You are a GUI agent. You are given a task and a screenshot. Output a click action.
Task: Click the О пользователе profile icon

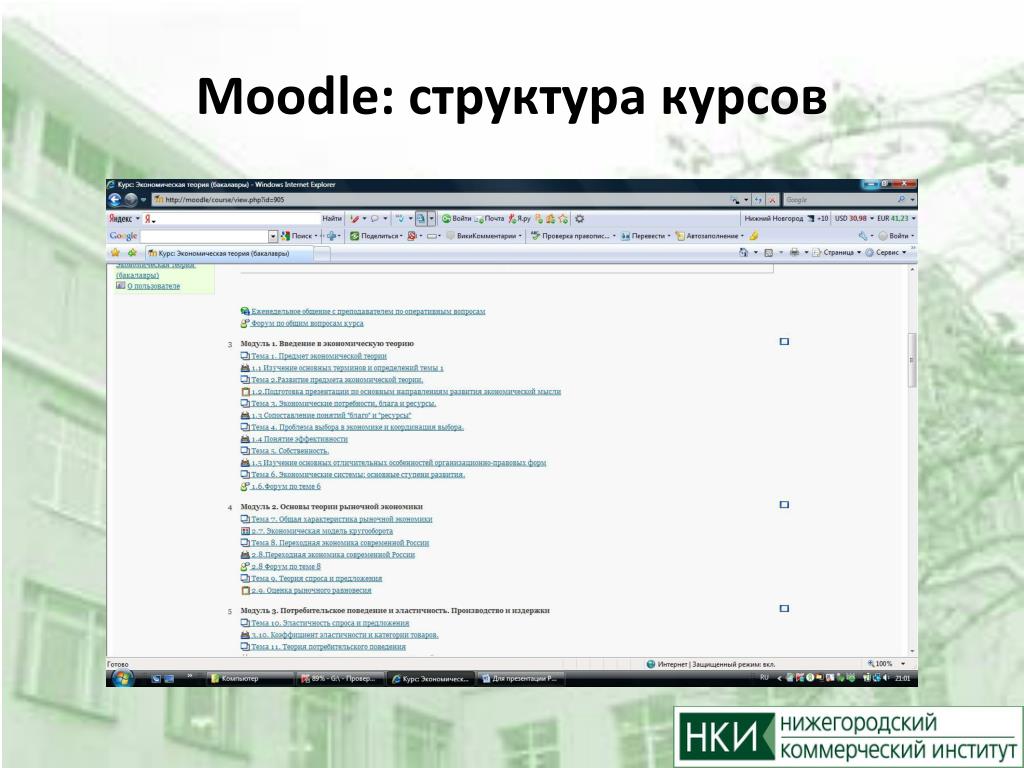(120, 285)
